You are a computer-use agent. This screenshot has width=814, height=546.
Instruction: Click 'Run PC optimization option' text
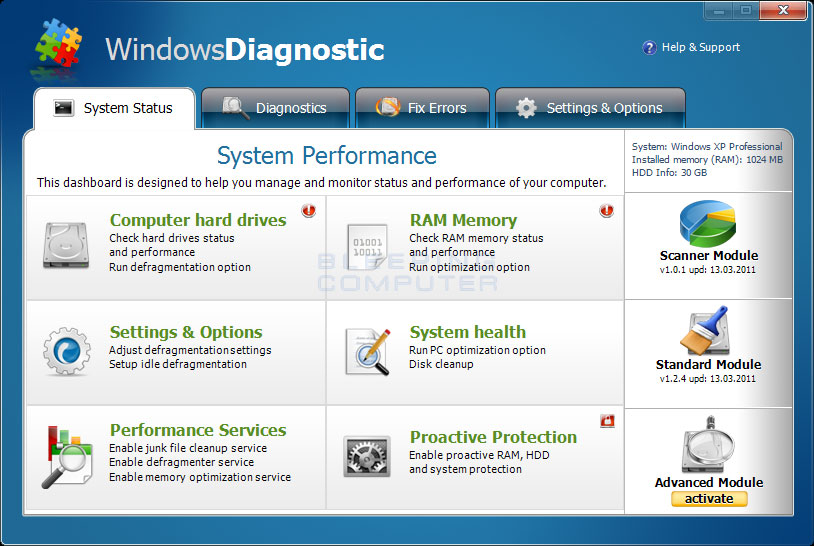click(477, 350)
